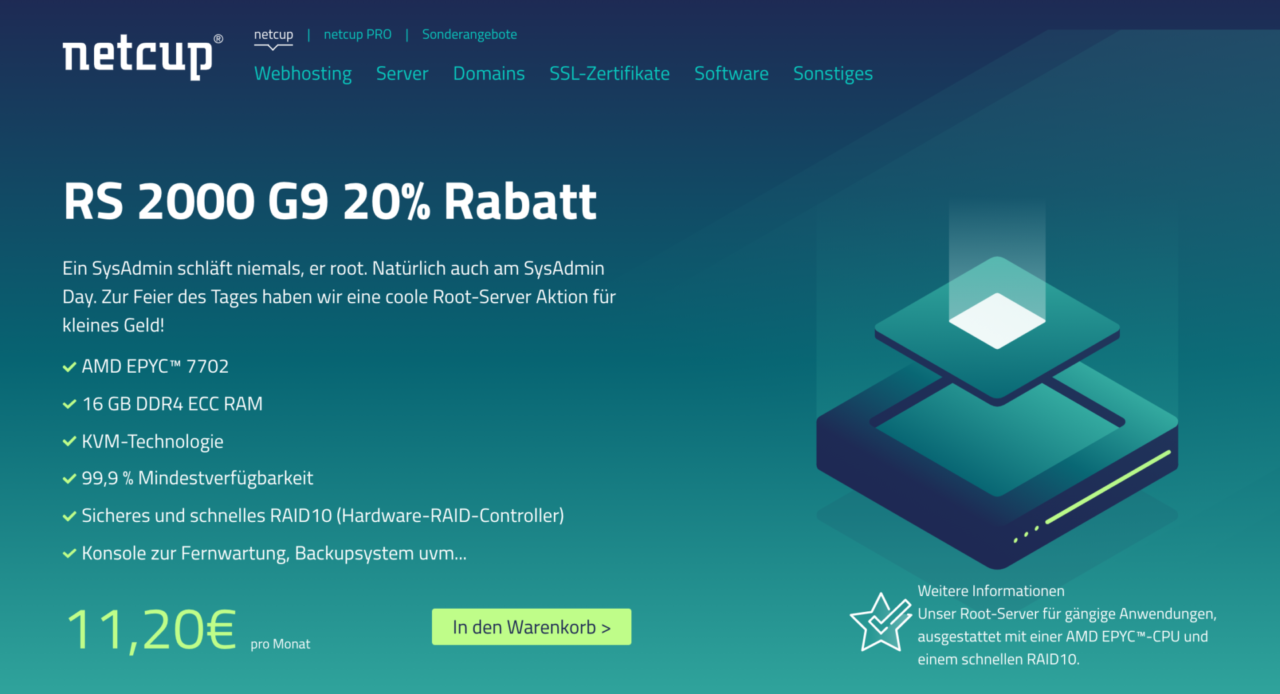The width and height of the screenshot is (1280, 694).
Task: Click the checkmark beside KVM-Technologie
Action: click(69, 442)
